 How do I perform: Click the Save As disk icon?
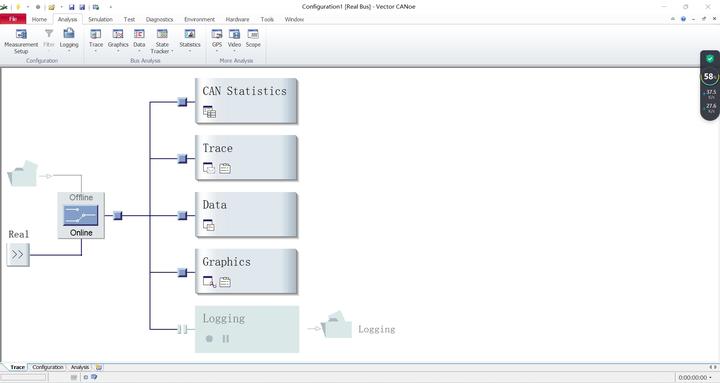point(82,7)
